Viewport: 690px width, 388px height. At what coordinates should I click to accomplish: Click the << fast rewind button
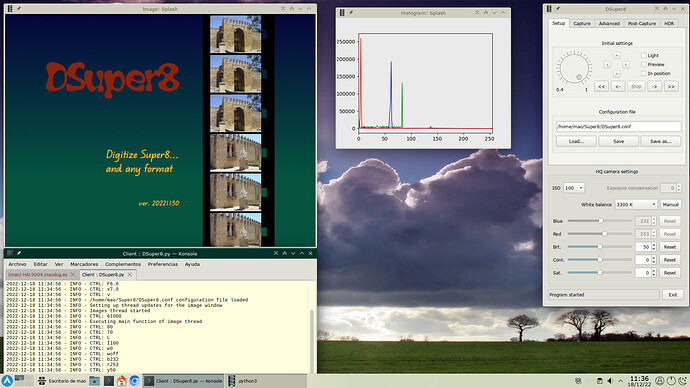602,87
